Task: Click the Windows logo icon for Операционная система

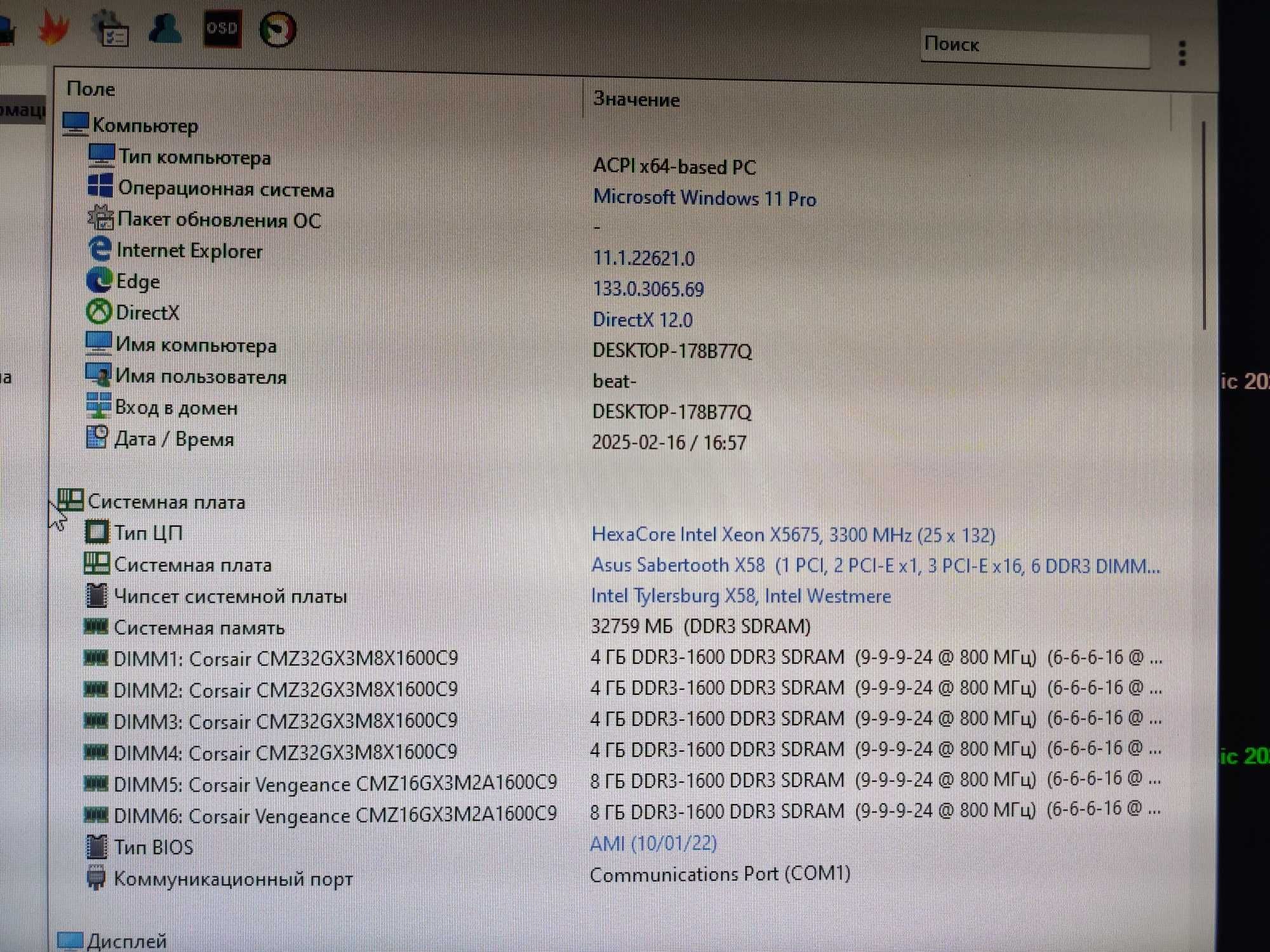Action: click(100, 187)
